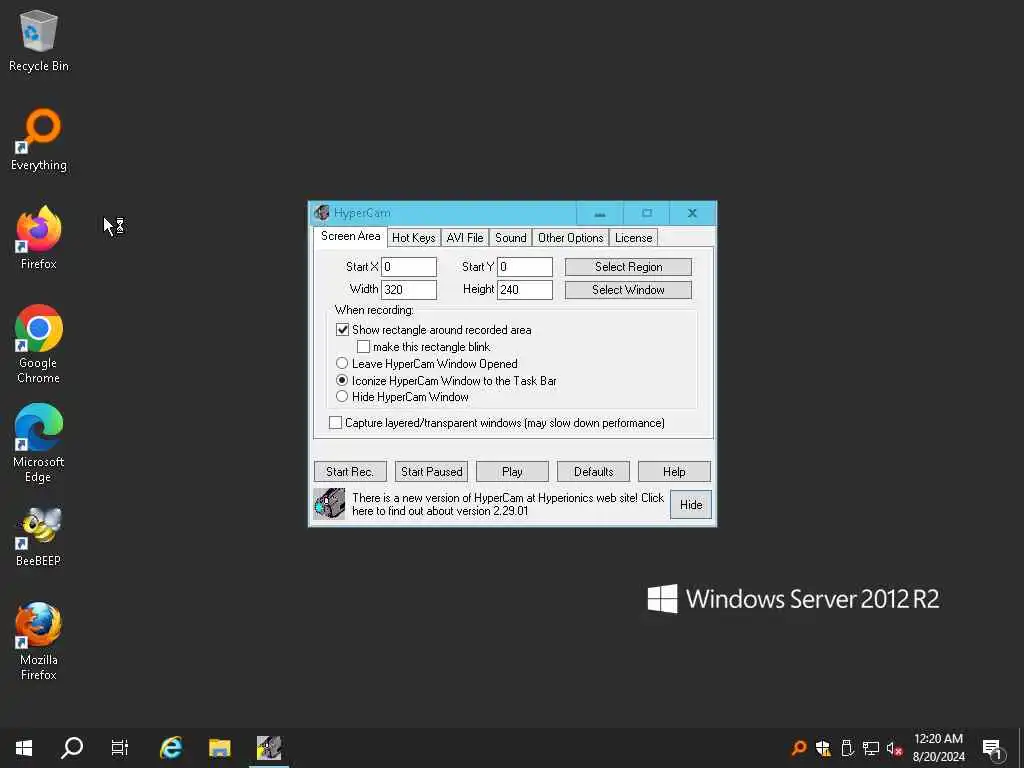Open the Everything search desktop icon
Image resolution: width=1024 pixels, height=768 pixels.
click(39, 140)
